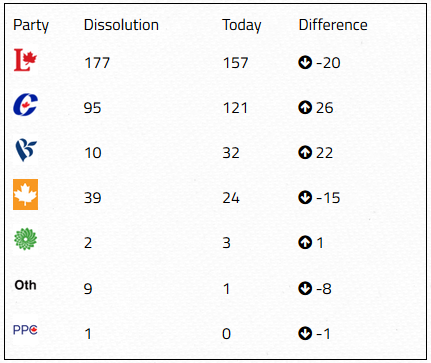Click the up arrow beside 1

pos(305,242)
